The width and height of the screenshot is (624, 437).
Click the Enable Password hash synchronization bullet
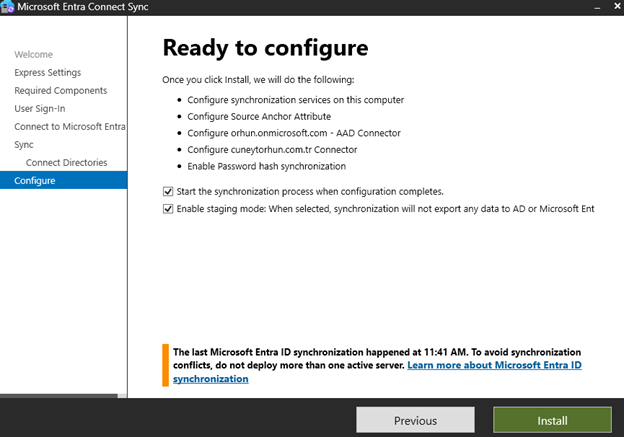click(266, 165)
